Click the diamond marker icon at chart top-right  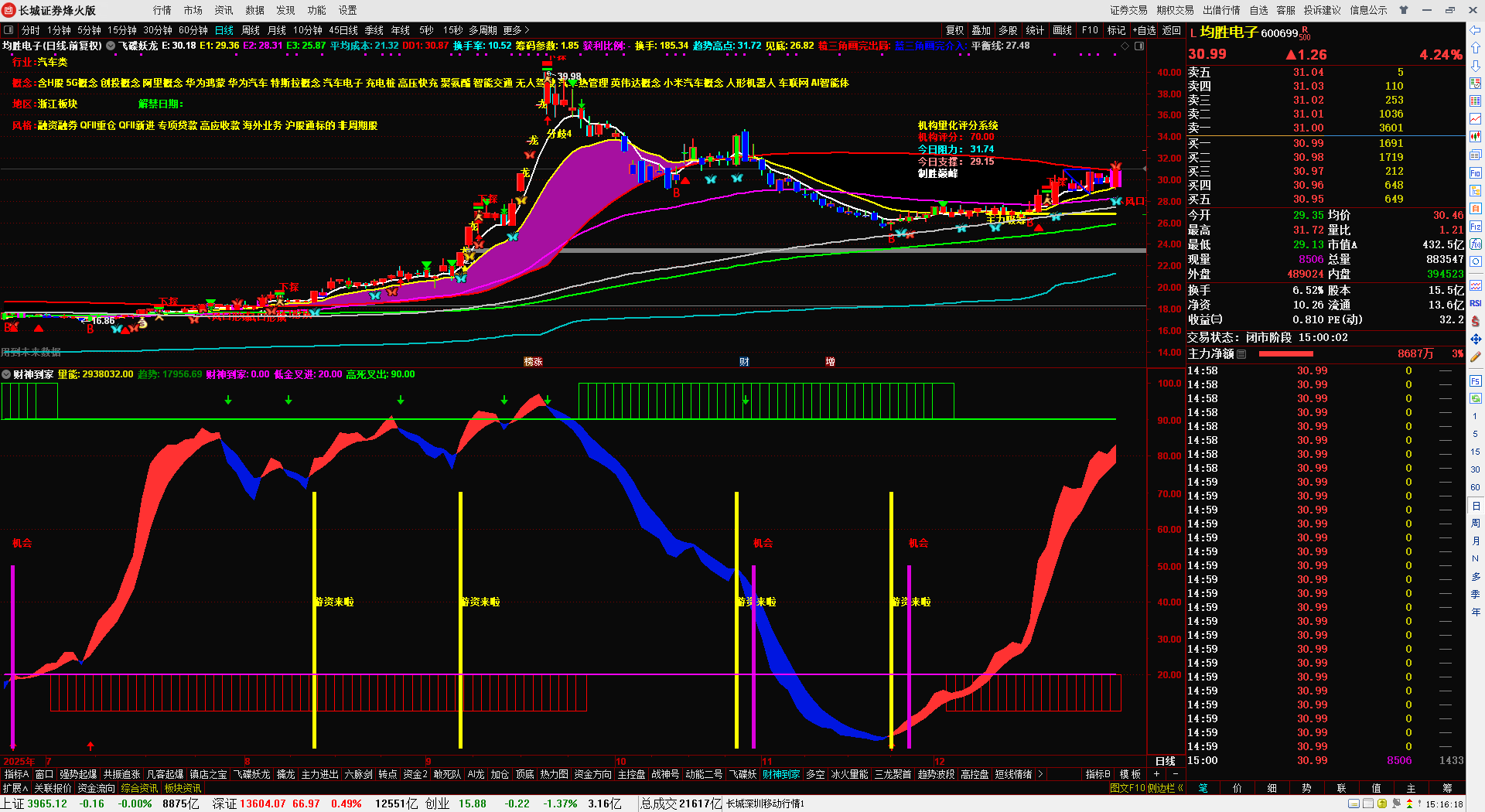pos(1125,46)
